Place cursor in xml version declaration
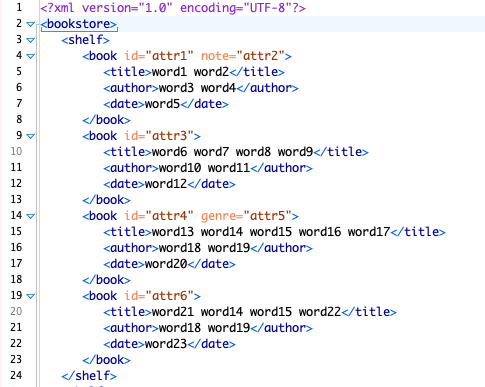 (x=173, y=8)
